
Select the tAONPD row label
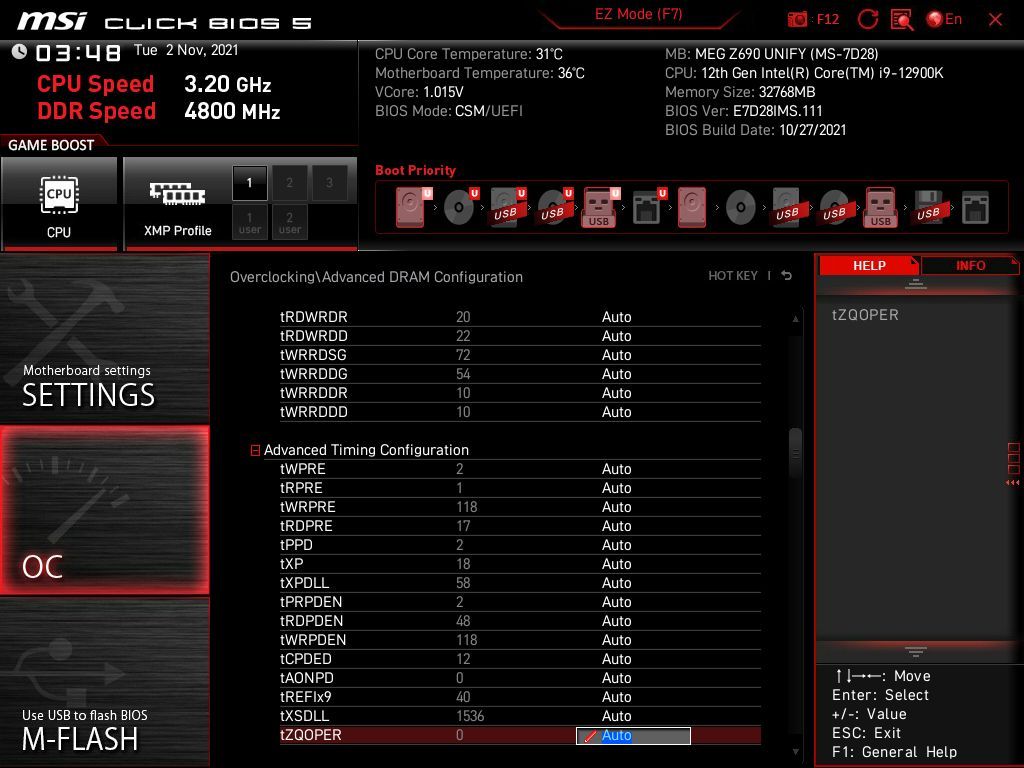306,678
